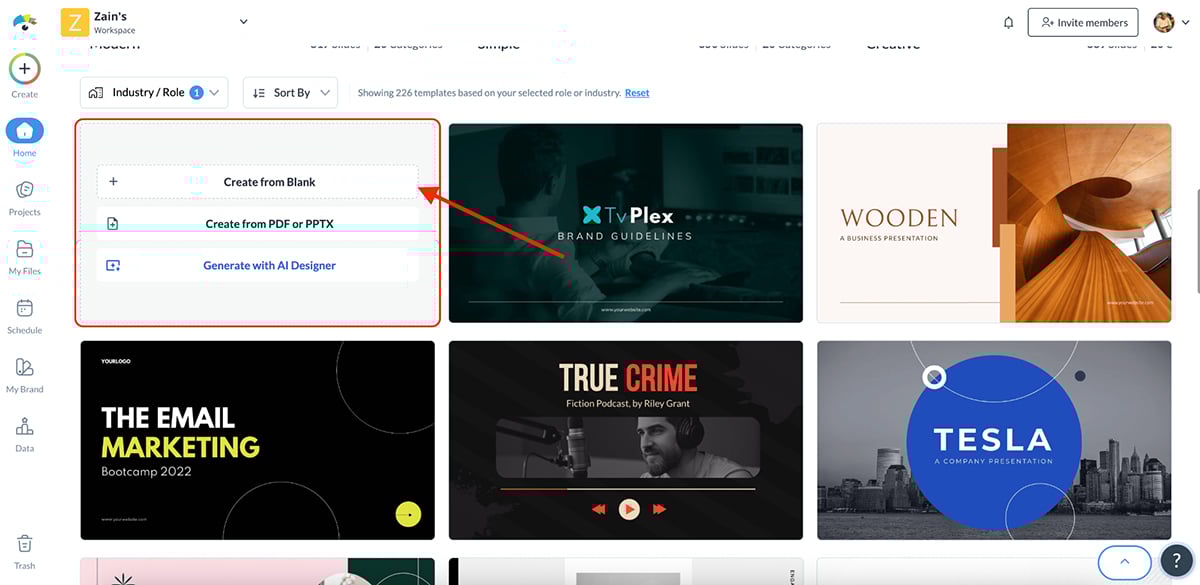
Task: Click the Create plus icon in sidebar
Action: (25, 69)
